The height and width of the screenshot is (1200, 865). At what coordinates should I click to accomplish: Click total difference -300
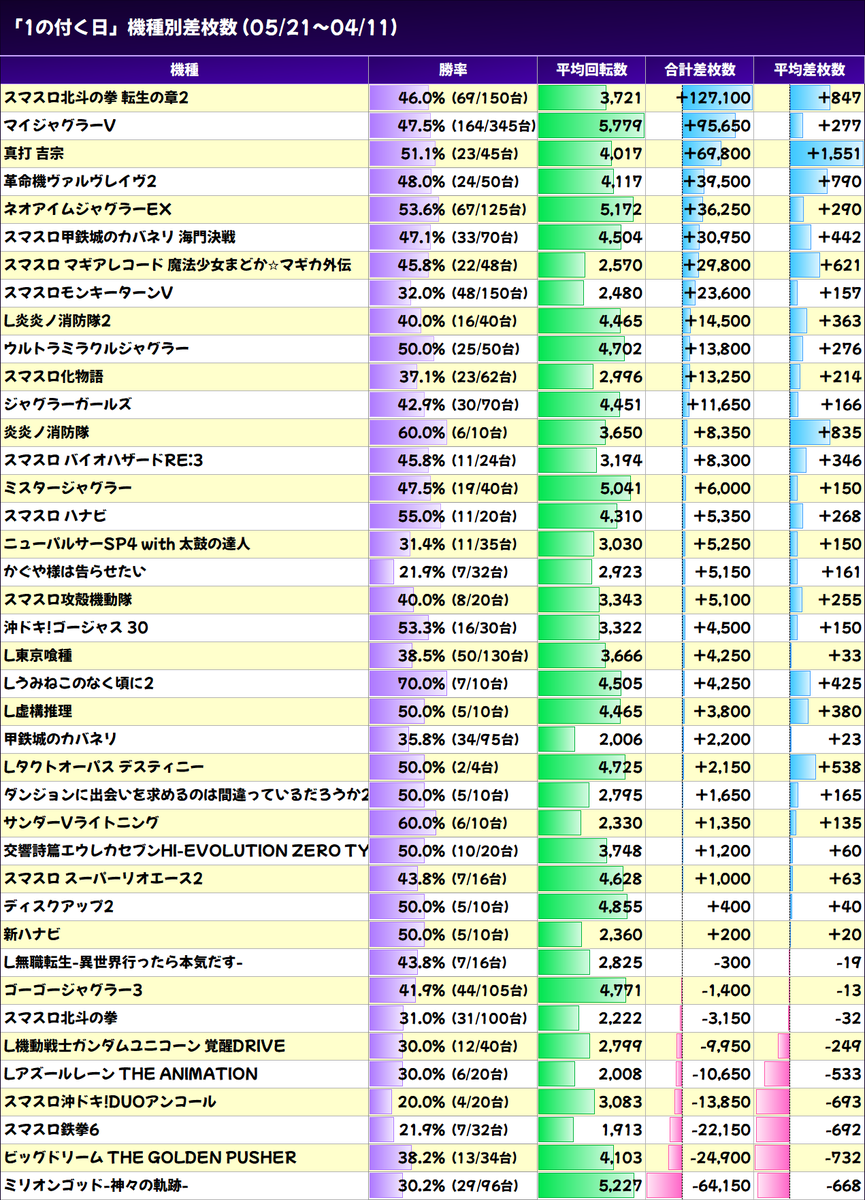[732, 963]
